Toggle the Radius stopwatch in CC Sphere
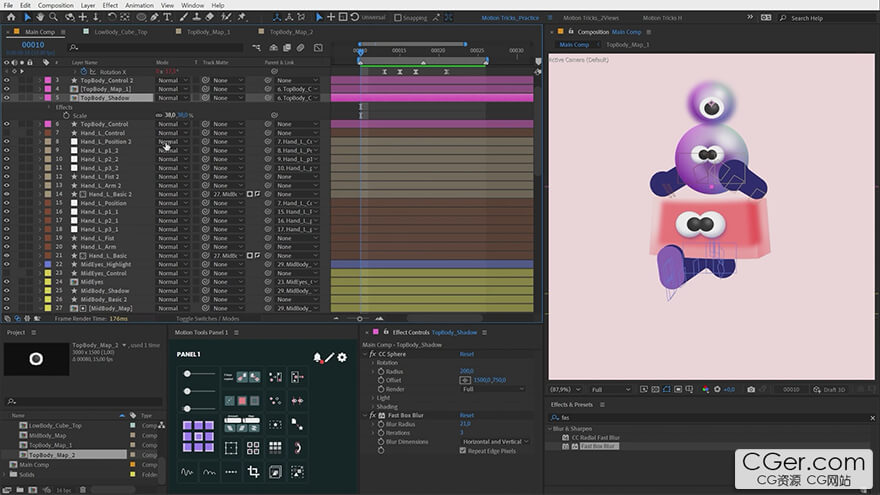Viewport: 880px width, 495px height. click(x=381, y=372)
